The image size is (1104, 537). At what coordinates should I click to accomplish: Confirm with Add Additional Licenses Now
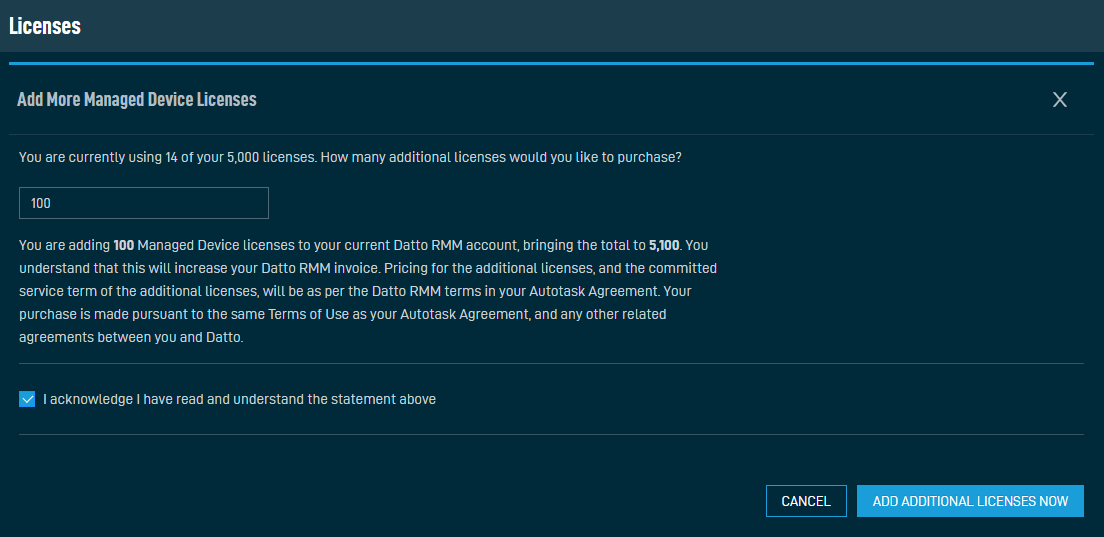pos(970,501)
